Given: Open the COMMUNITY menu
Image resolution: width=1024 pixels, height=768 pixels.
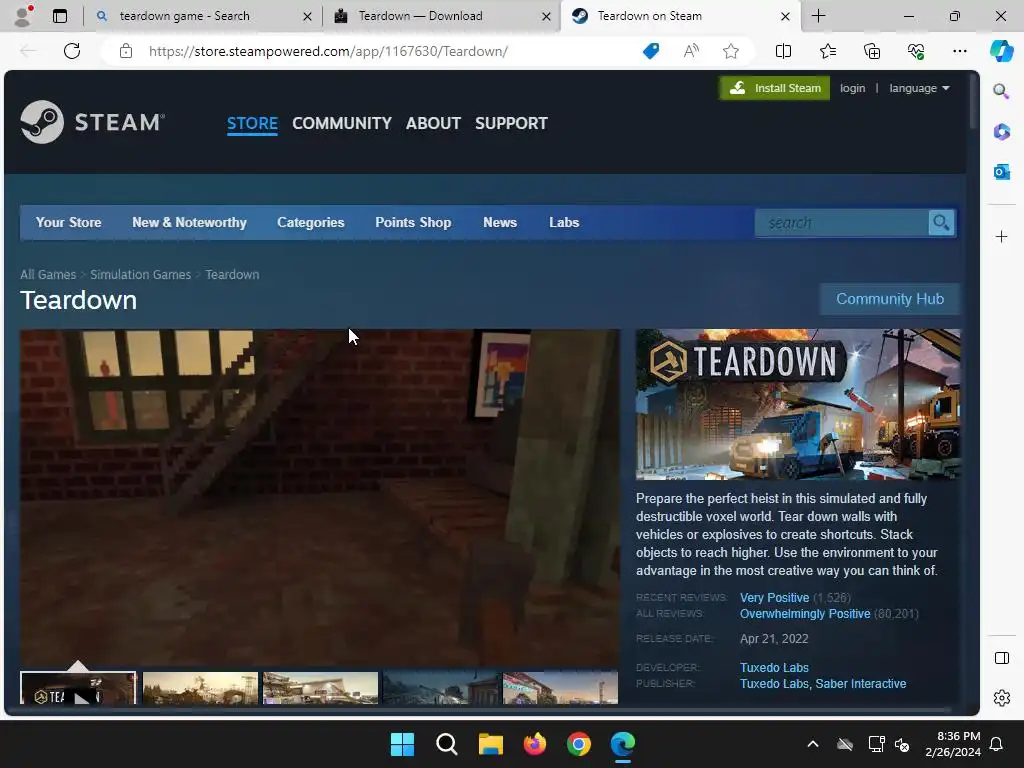Looking at the screenshot, I should [342, 123].
